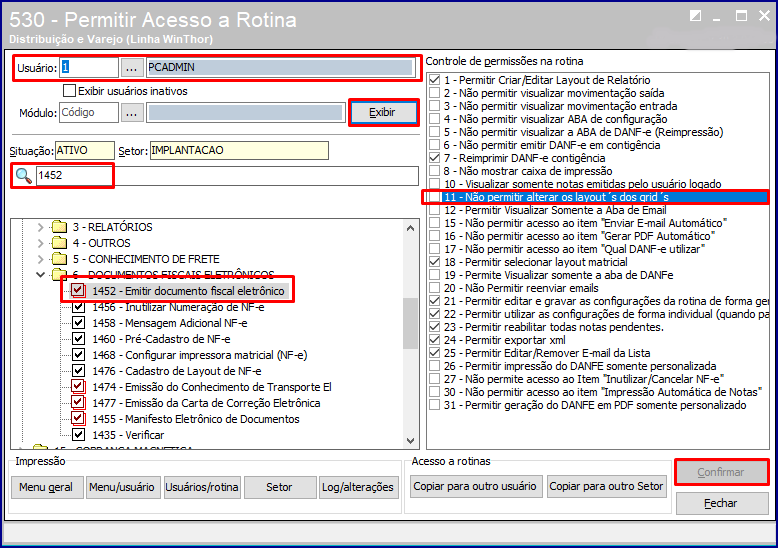Click the Exibir button

[x=384, y=113]
